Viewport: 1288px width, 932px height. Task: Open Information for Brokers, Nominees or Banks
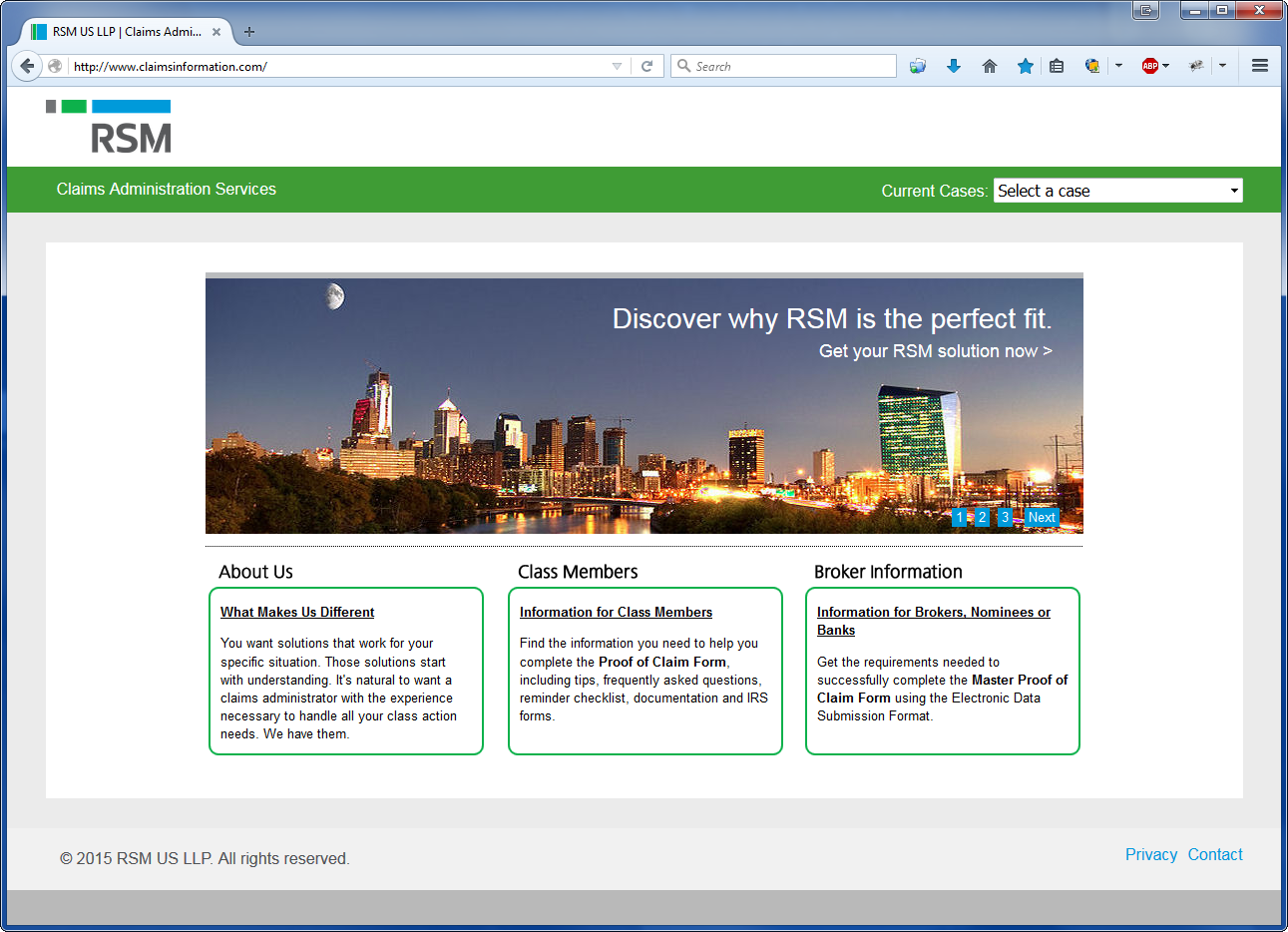[934, 621]
